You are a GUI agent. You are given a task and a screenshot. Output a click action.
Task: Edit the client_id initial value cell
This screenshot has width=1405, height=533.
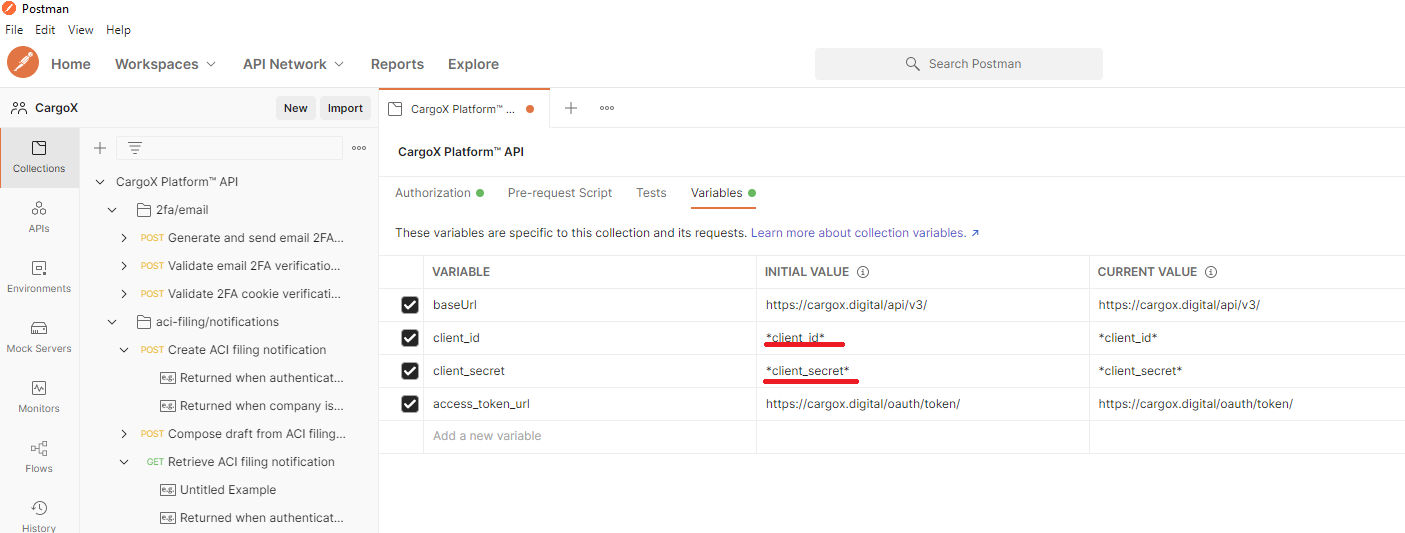click(x=923, y=338)
